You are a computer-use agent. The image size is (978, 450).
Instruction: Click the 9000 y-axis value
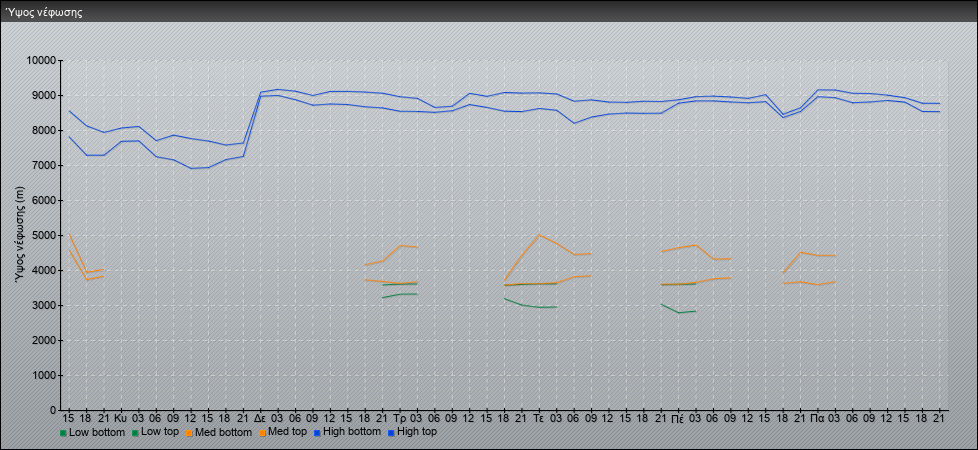[44, 95]
